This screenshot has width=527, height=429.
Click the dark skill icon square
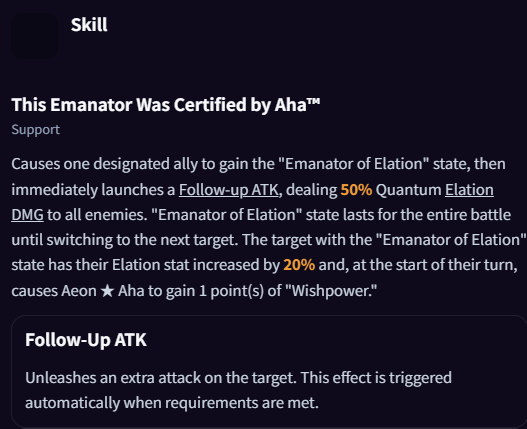click(x=34, y=36)
